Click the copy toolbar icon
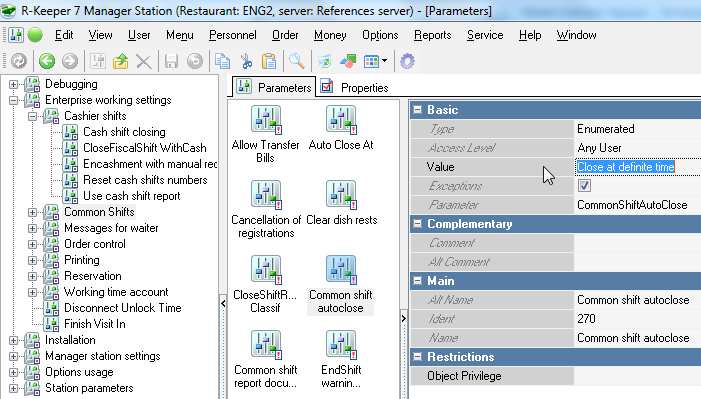 (222, 61)
